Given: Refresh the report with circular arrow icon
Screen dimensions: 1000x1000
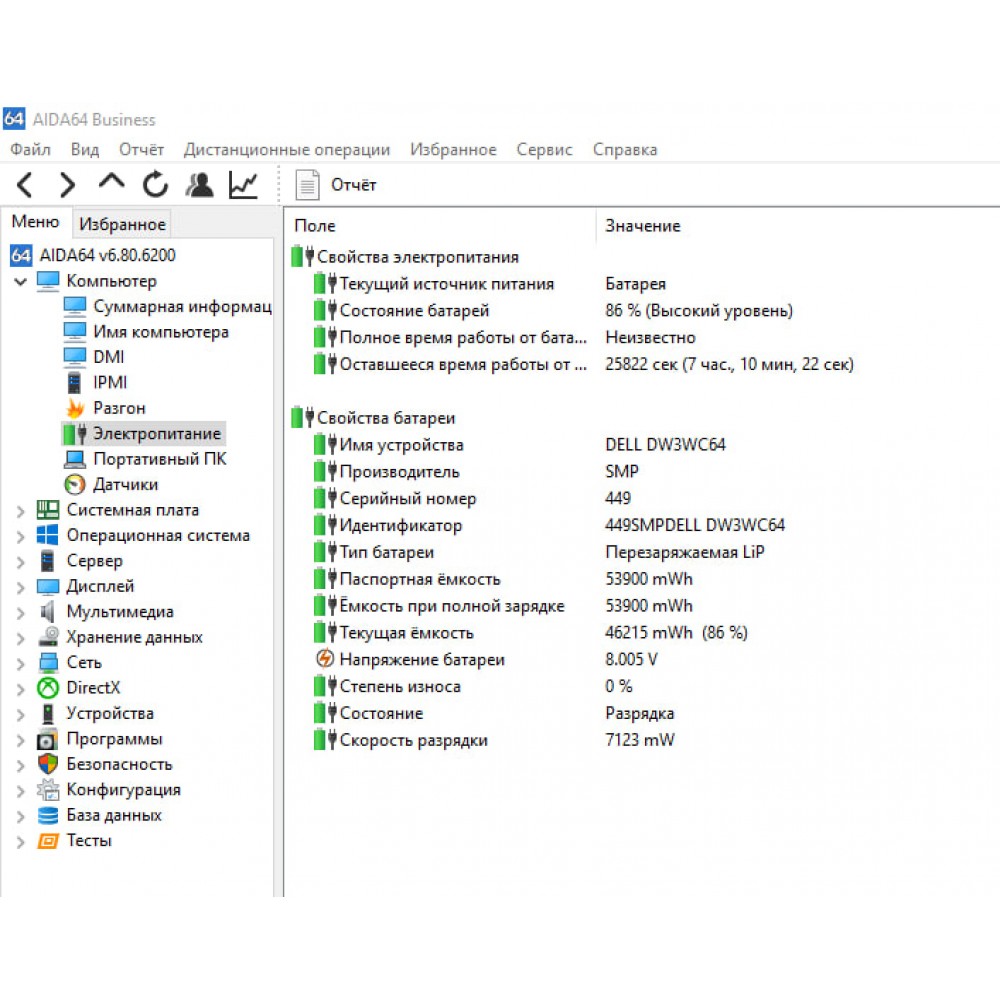Looking at the screenshot, I should tap(155, 185).
